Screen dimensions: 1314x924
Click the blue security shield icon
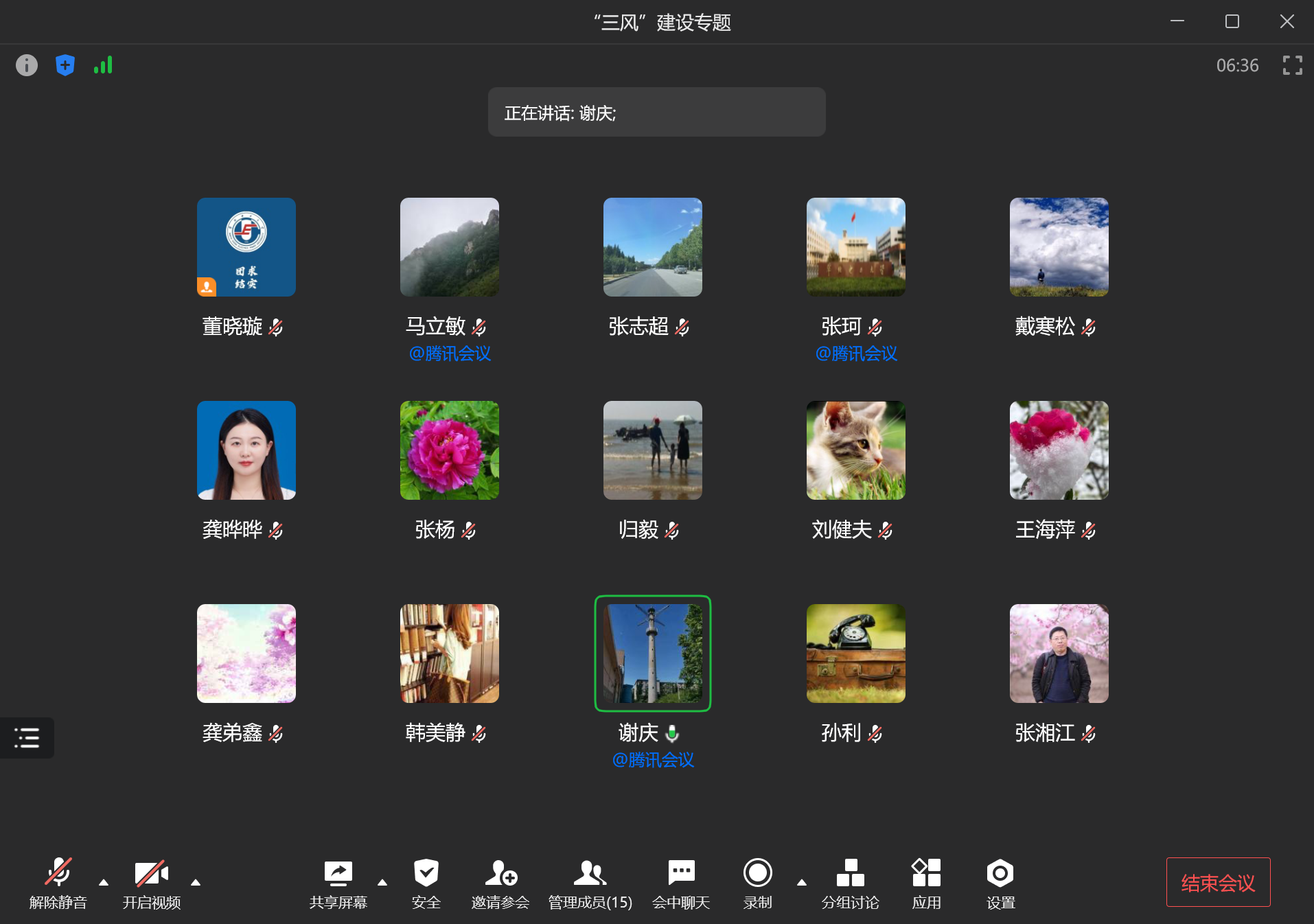pos(65,65)
